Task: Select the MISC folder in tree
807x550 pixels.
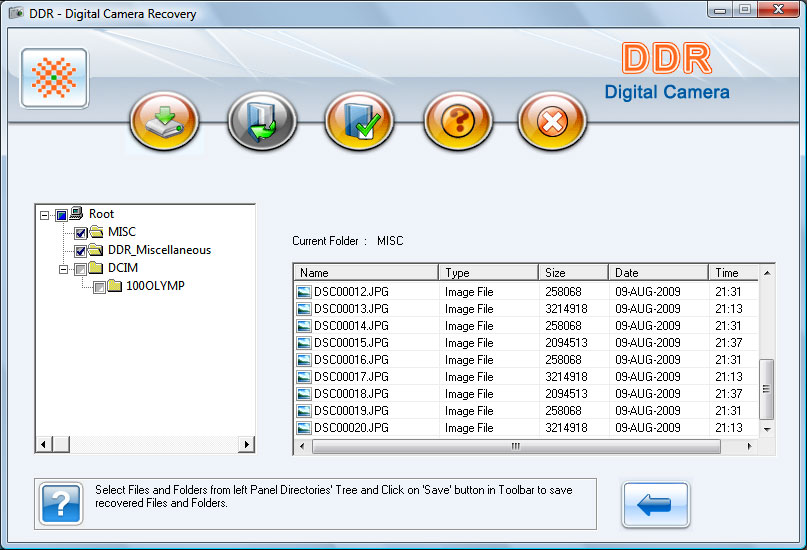Action: click(x=121, y=232)
